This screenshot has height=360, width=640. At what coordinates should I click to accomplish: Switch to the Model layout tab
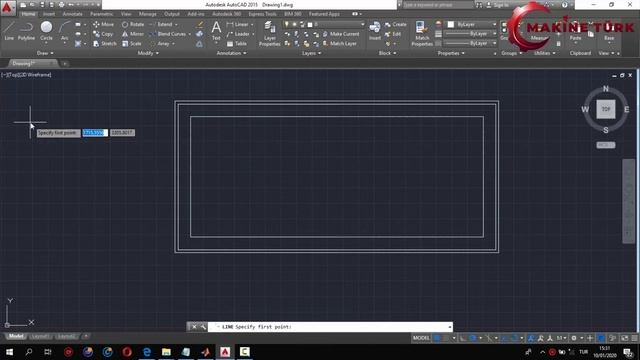click(16, 336)
